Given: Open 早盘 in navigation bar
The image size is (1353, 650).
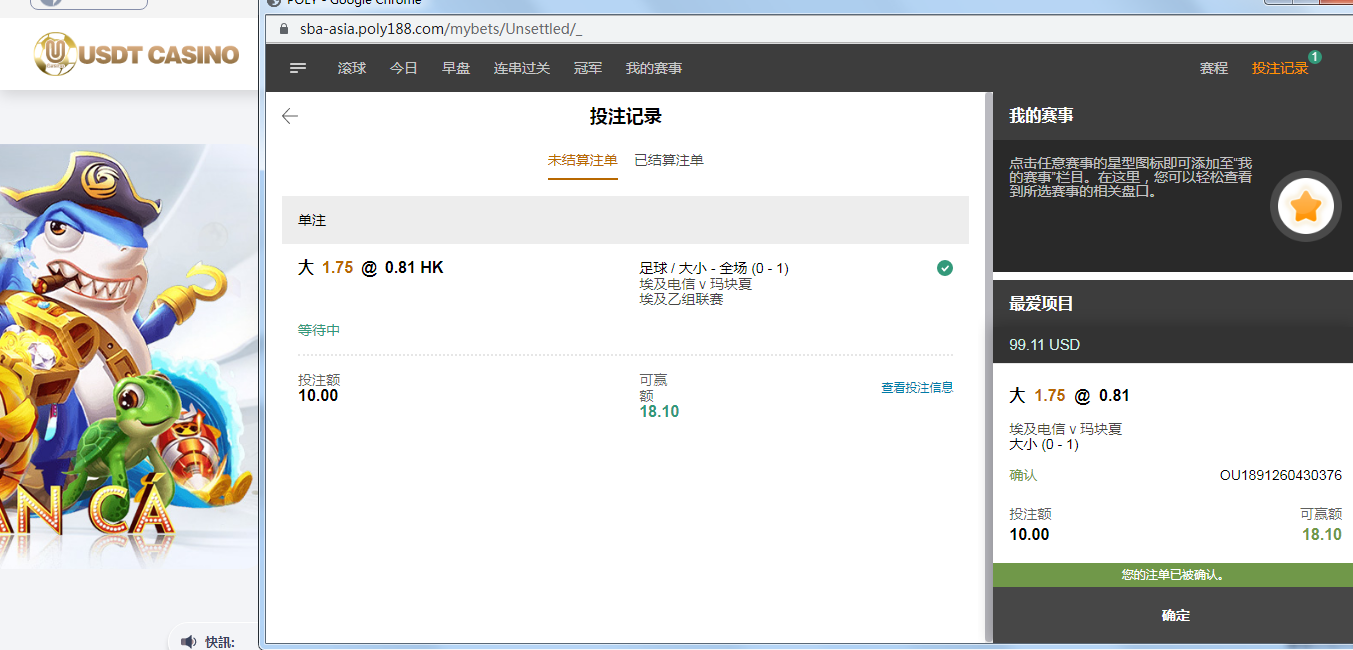Looking at the screenshot, I should tap(456, 68).
